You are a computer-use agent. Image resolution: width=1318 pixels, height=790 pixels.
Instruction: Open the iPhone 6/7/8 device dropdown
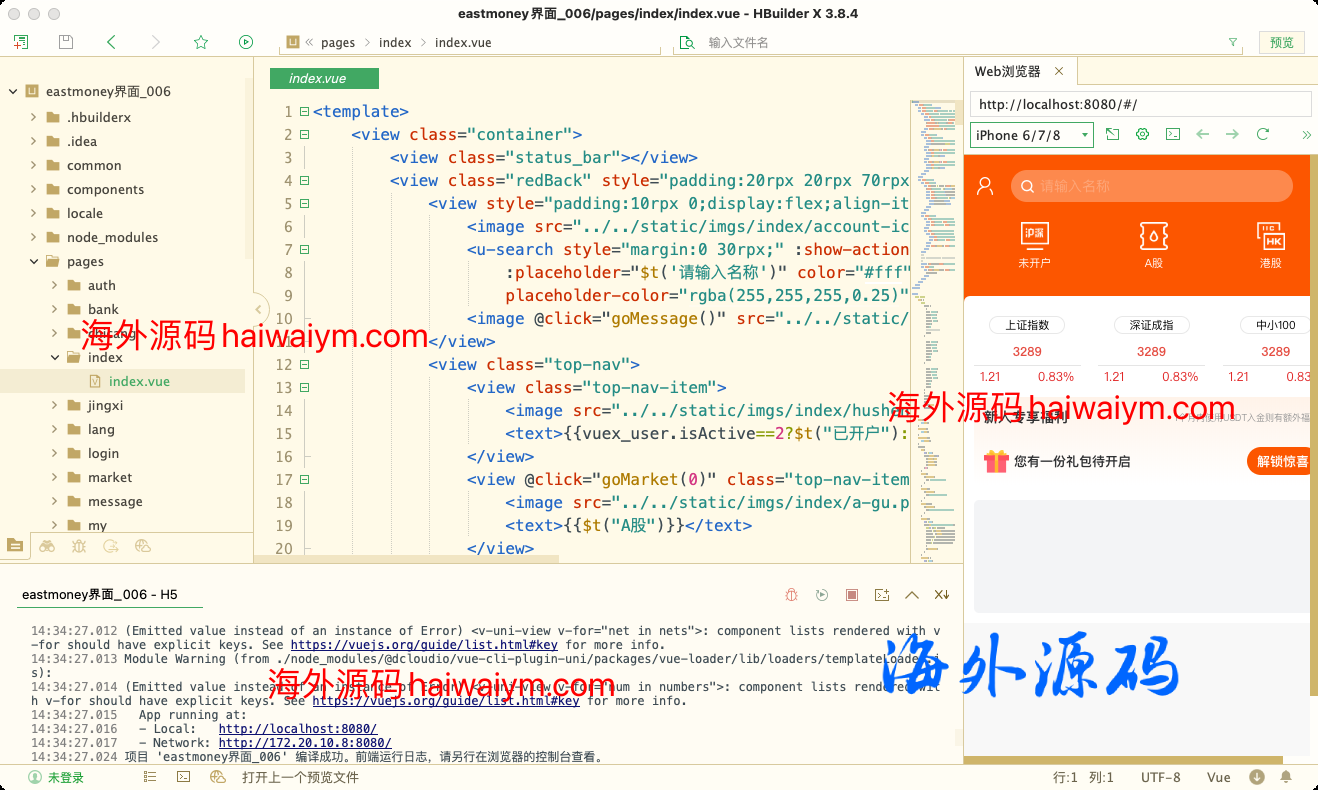point(1031,135)
